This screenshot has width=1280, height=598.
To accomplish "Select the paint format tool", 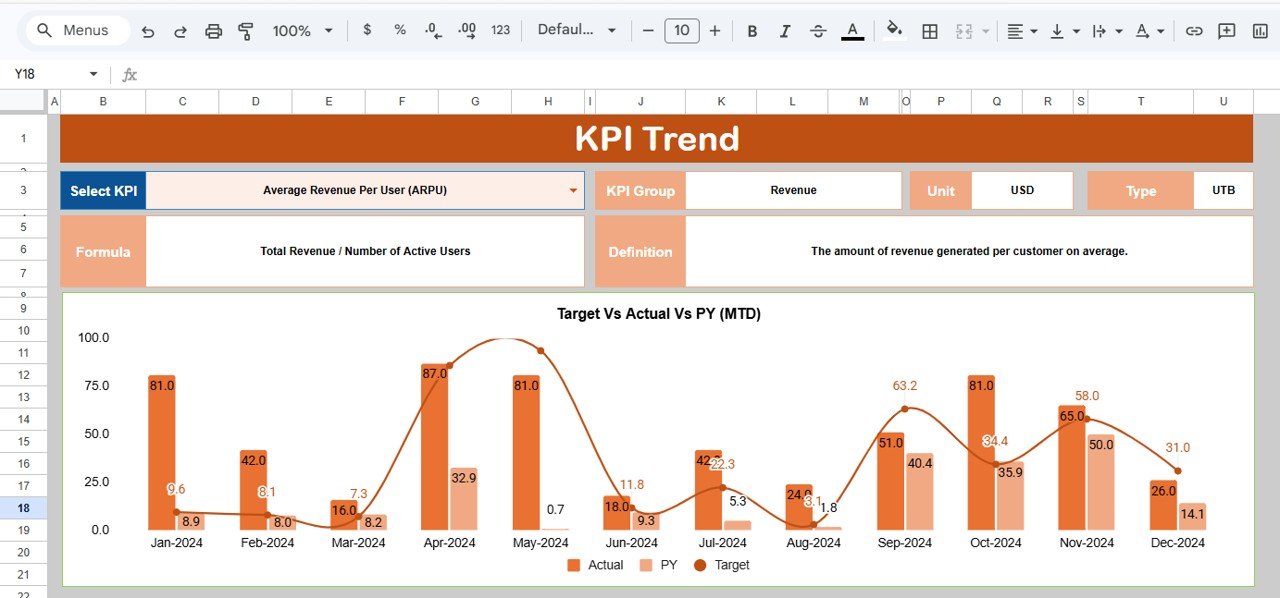I will (245, 31).
